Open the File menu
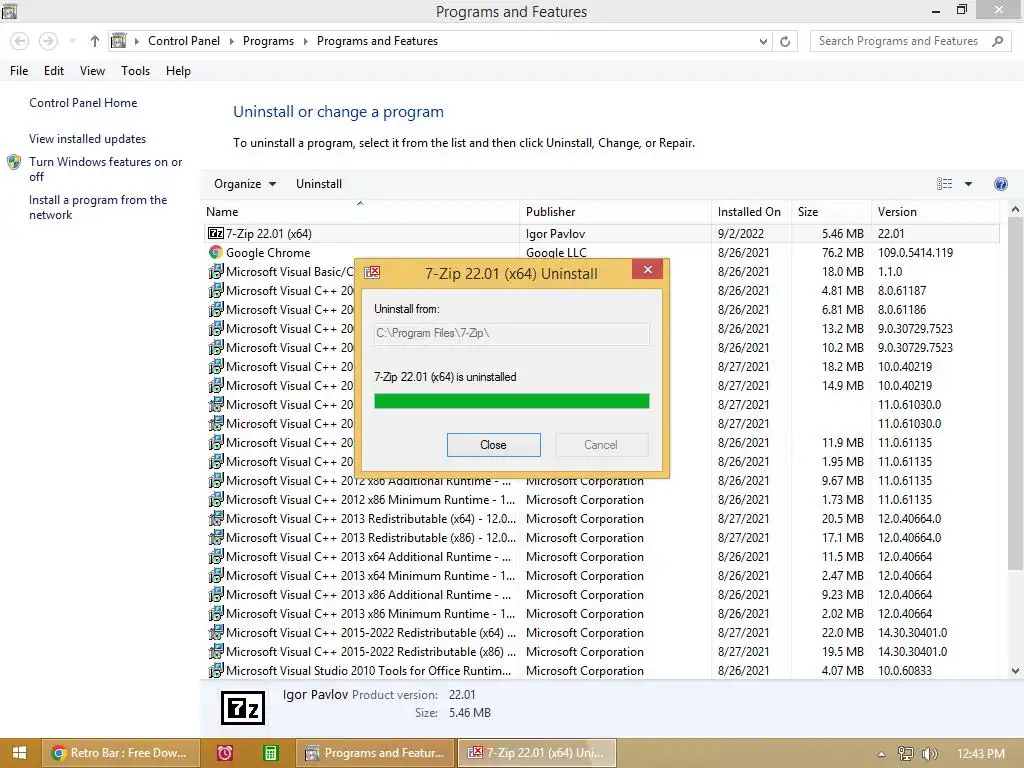 pos(19,71)
